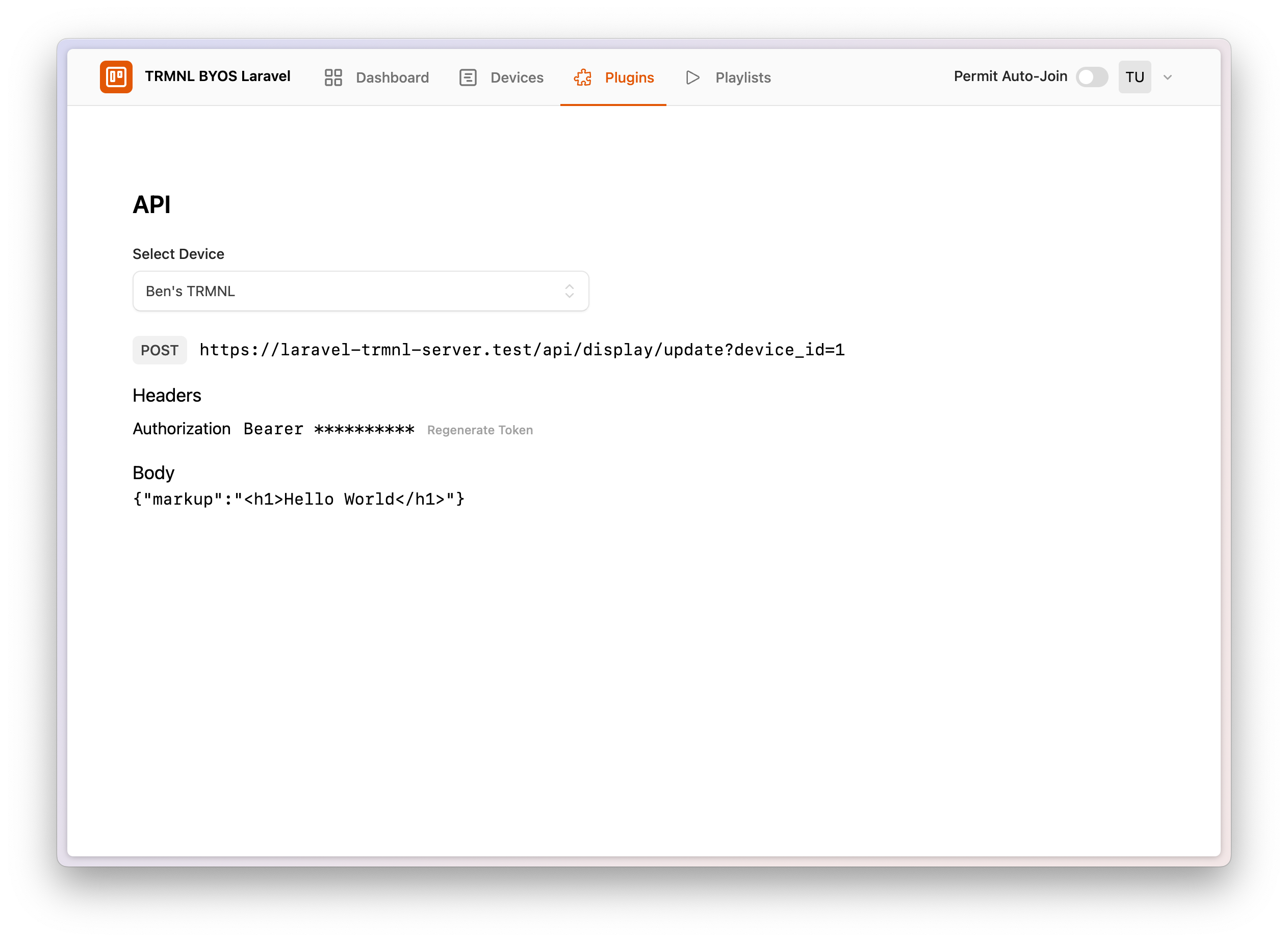Viewport: 1288px width, 942px height.
Task: Click the play triangle beside Playlists
Action: click(x=692, y=77)
